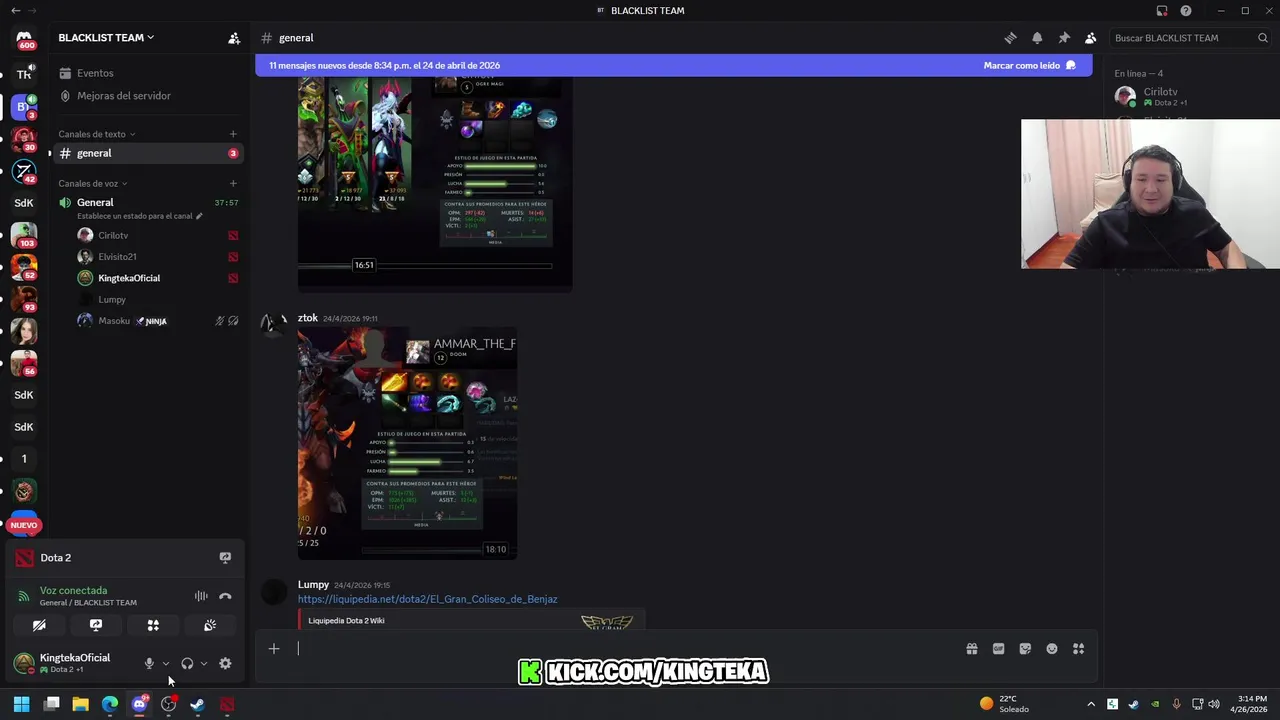1280x720 pixels.
Task: Open noise suppression waveform icon
Action: pyautogui.click(x=201, y=596)
